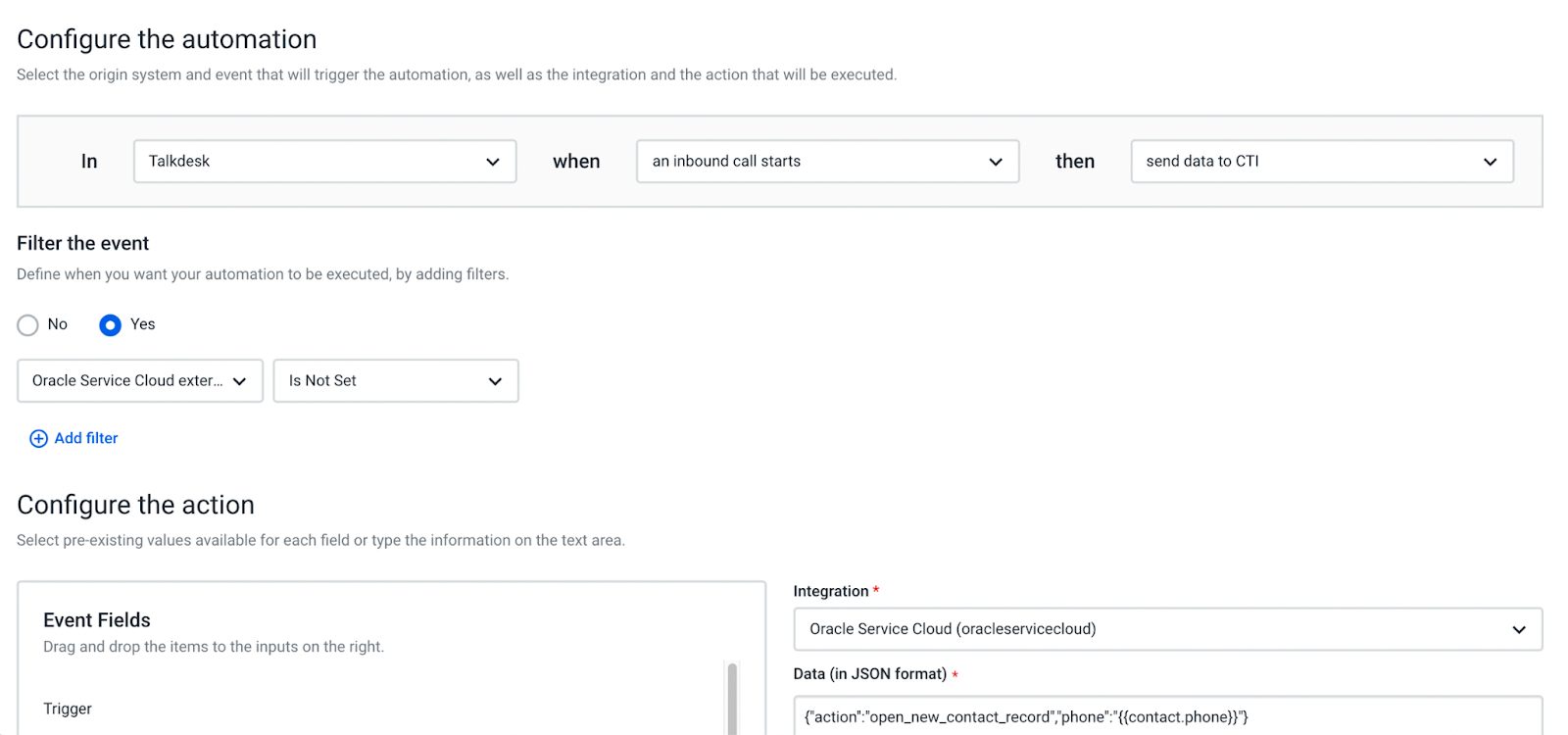This screenshot has width=1568, height=735.
Task: Select the No radio button
Action: click(27, 324)
